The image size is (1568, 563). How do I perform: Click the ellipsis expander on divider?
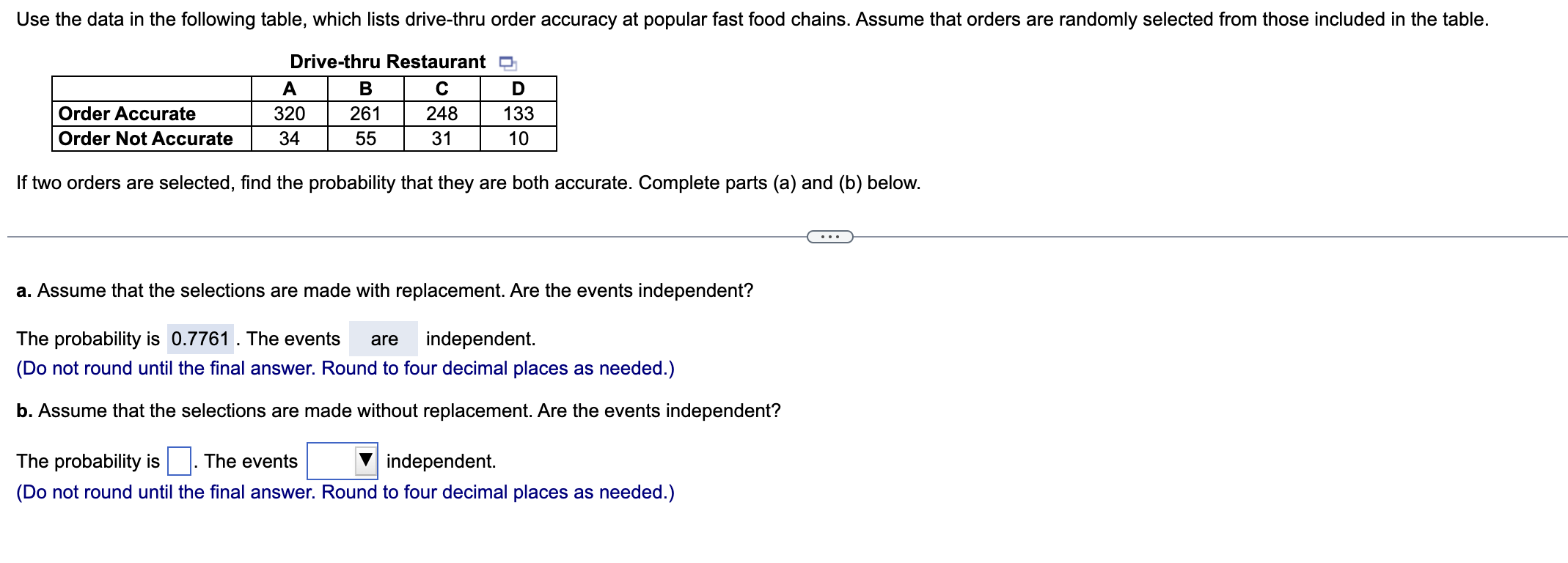[x=829, y=237]
